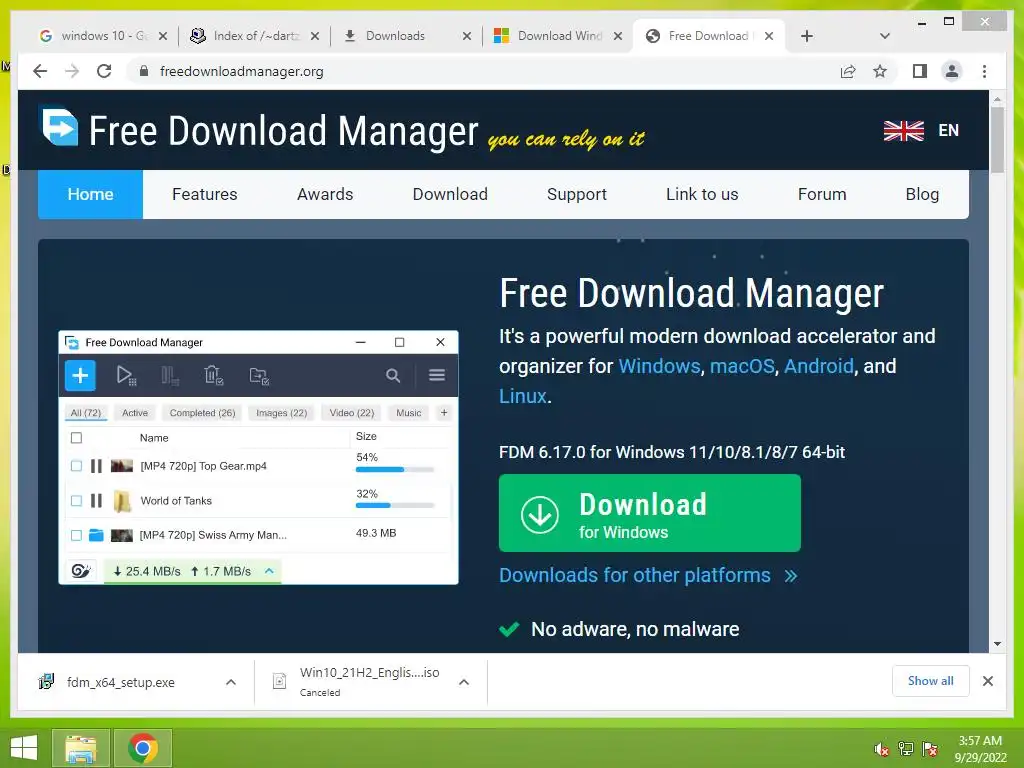Open the Home menu item
The image size is (1024, 768).
point(90,195)
